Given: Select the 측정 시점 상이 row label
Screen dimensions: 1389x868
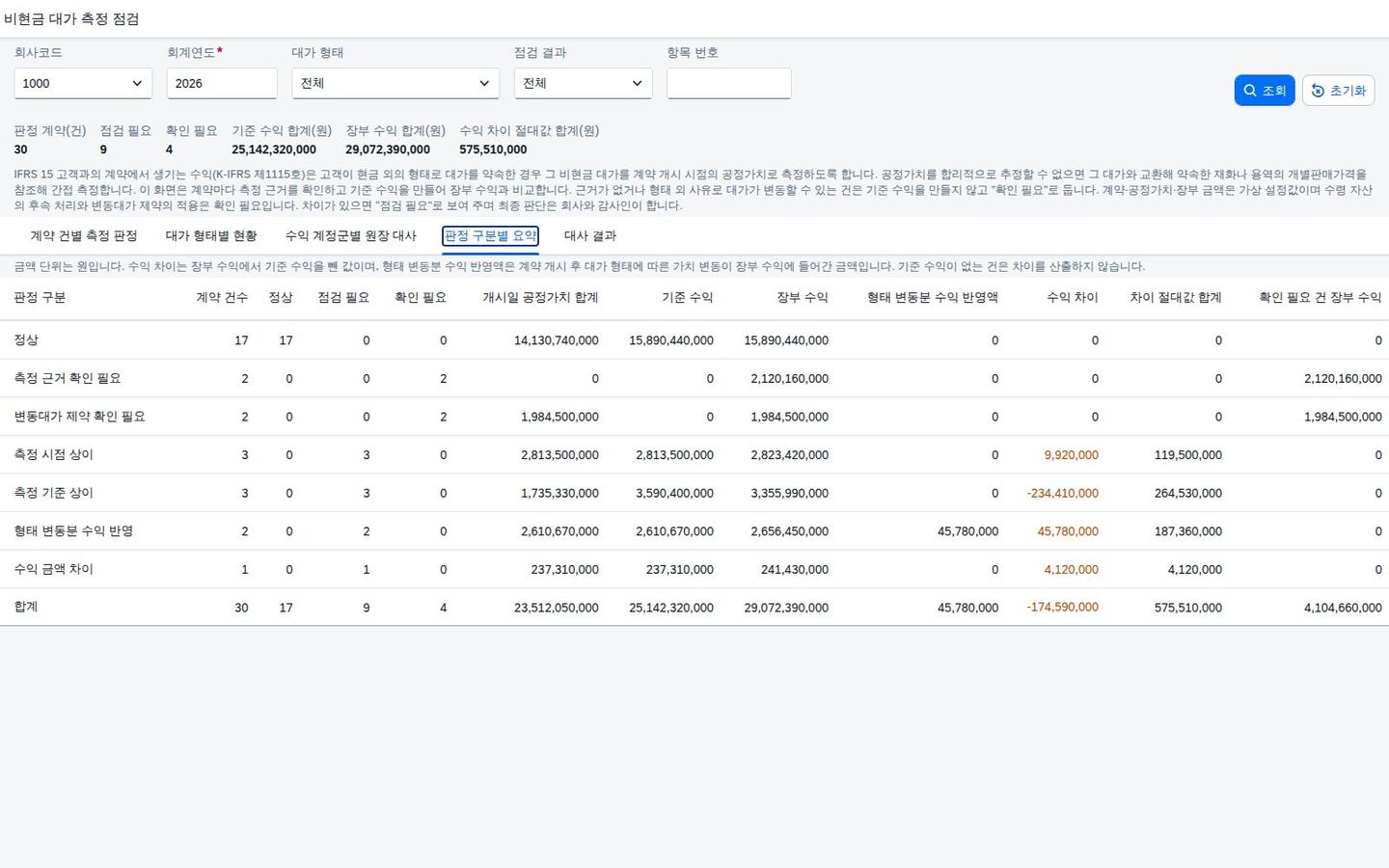Looking at the screenshot, I should coord(54,455).
